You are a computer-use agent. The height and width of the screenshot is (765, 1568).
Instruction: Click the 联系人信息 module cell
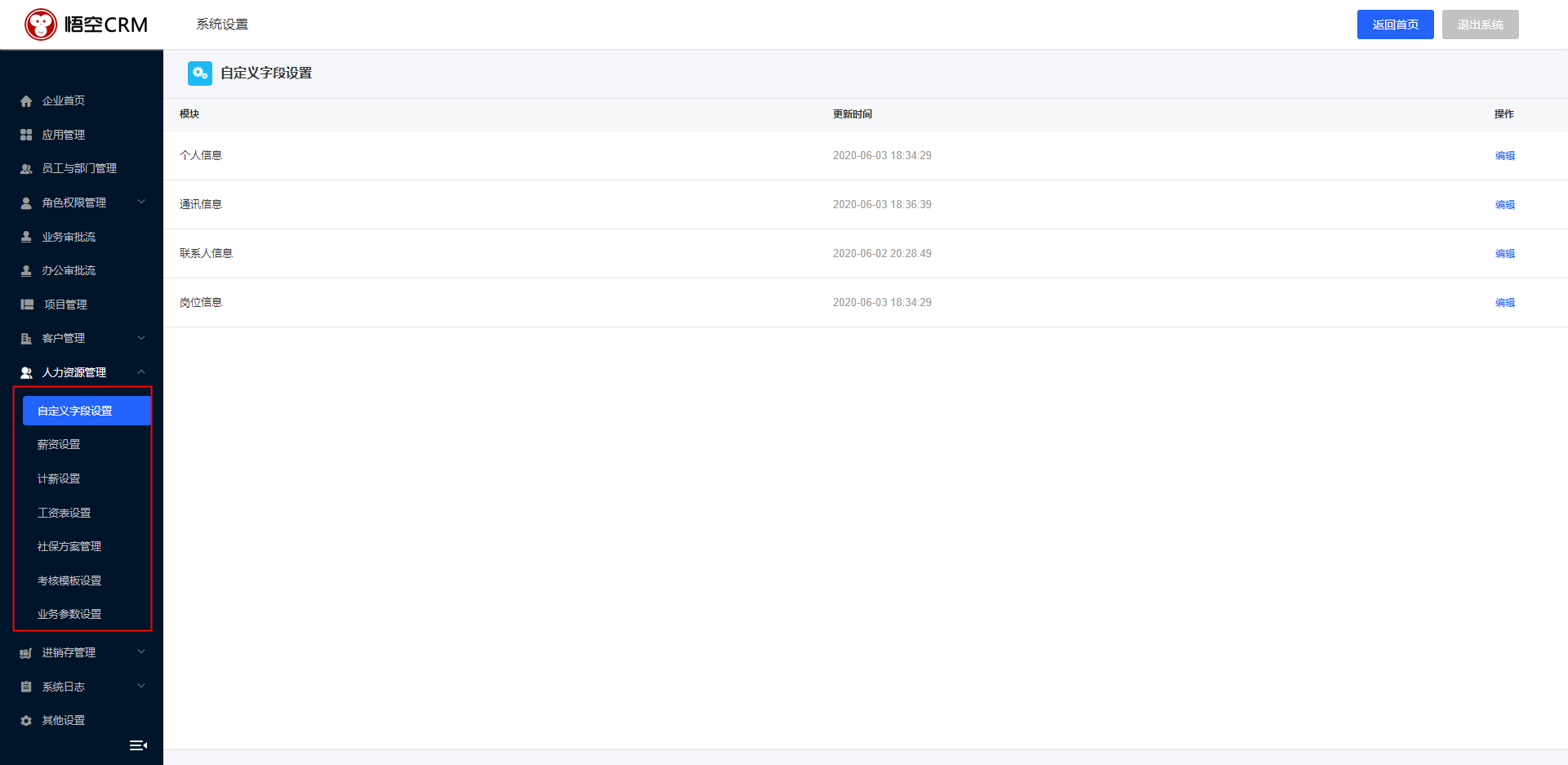206,253
